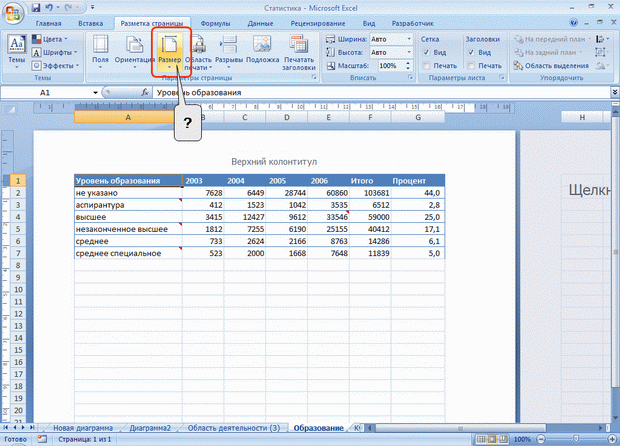
Task: Click the zoom out minus button
Action: (541, 439)
